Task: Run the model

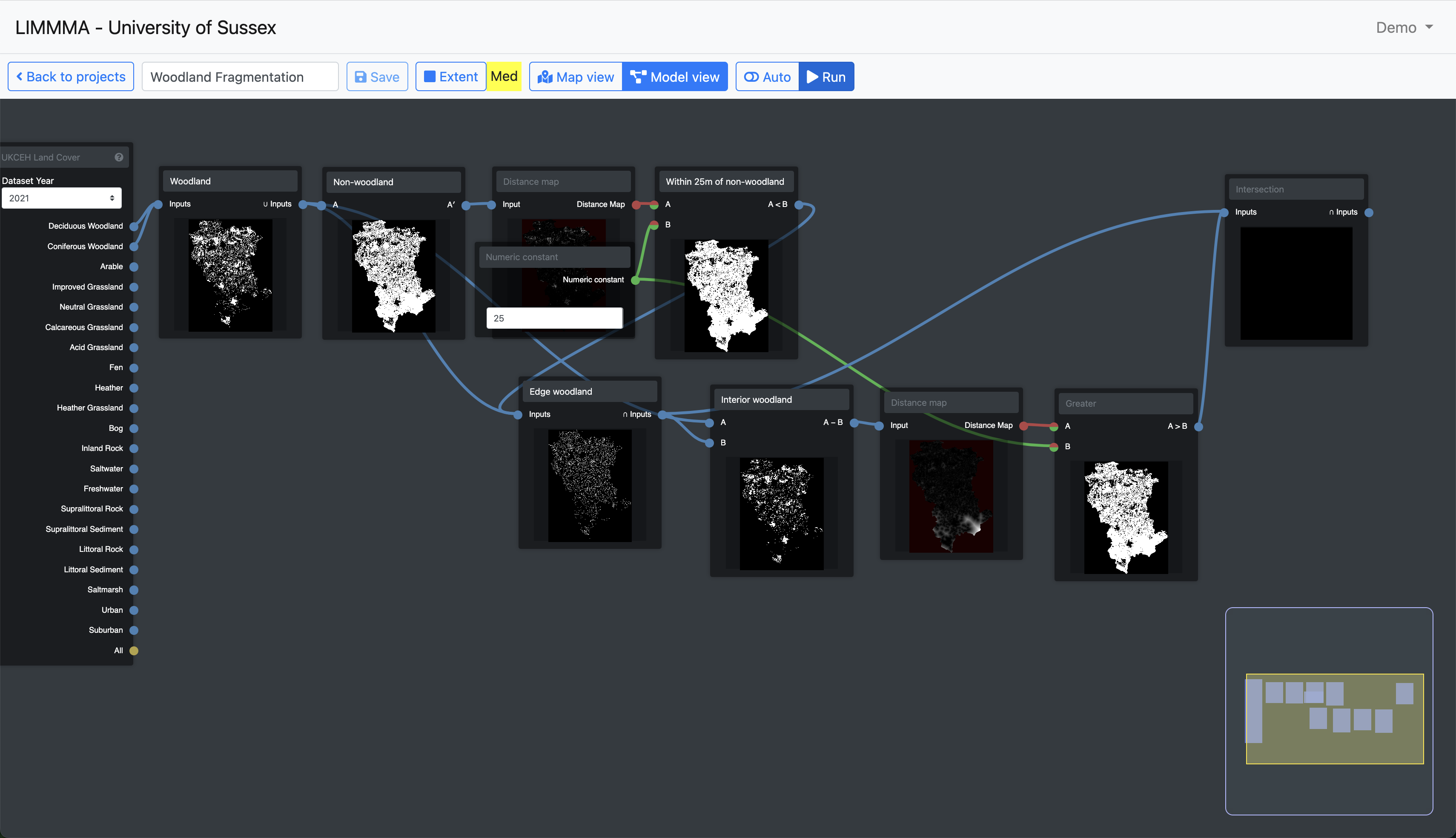Action: [x=826, y=77]
